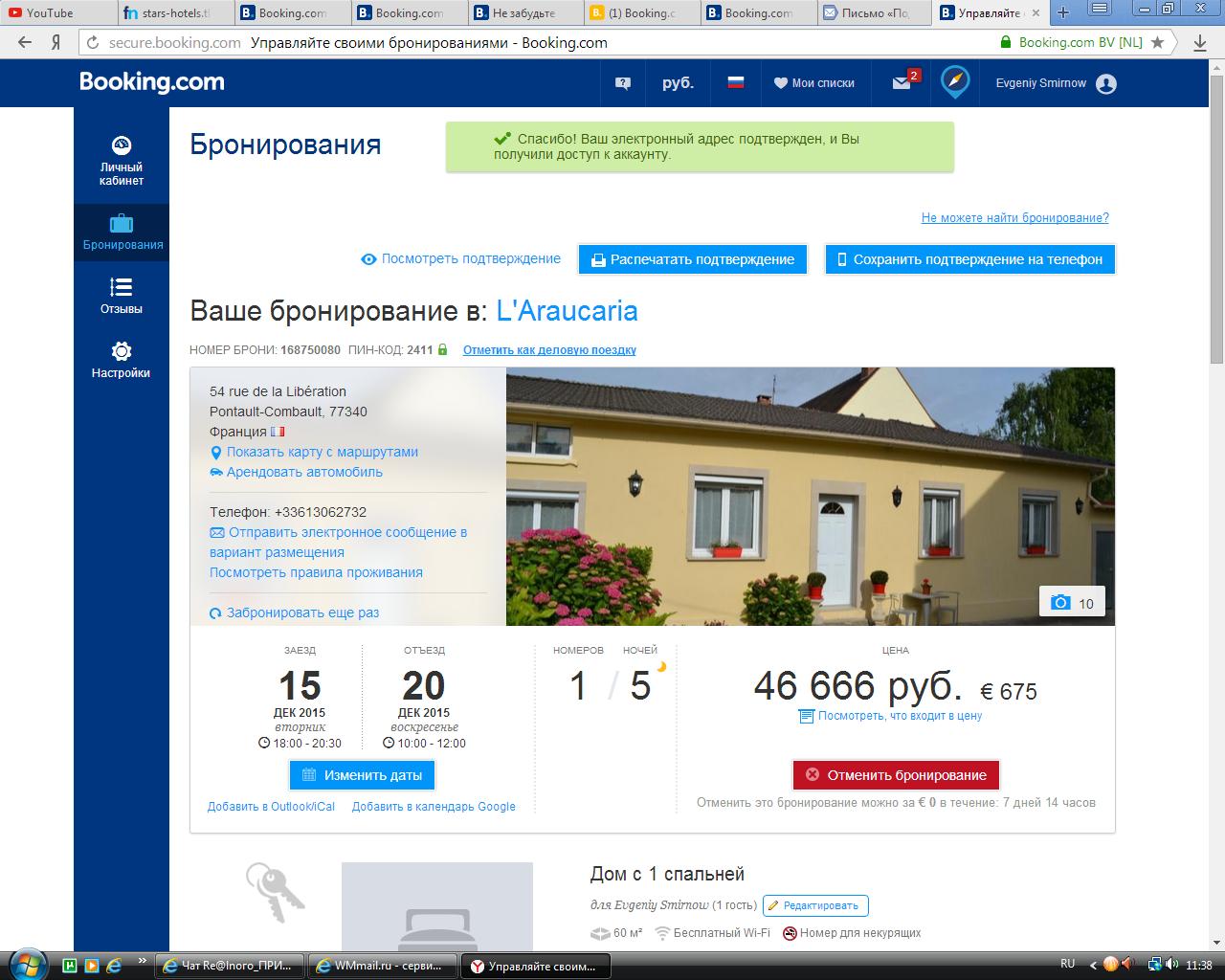
Task: Go to Личный кабинет dashboard
Action: [x=122, y=161]
